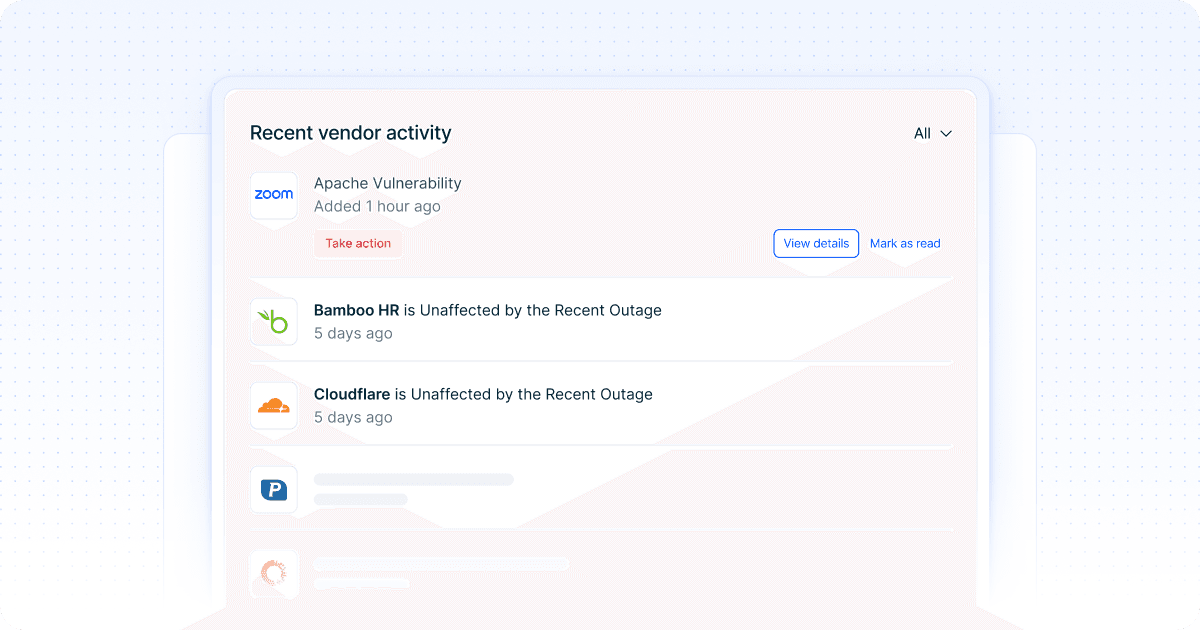The height and width of the screenshot is (630, 1200).
Task: Open the Apache Vulnerability title
Action: 387,183
